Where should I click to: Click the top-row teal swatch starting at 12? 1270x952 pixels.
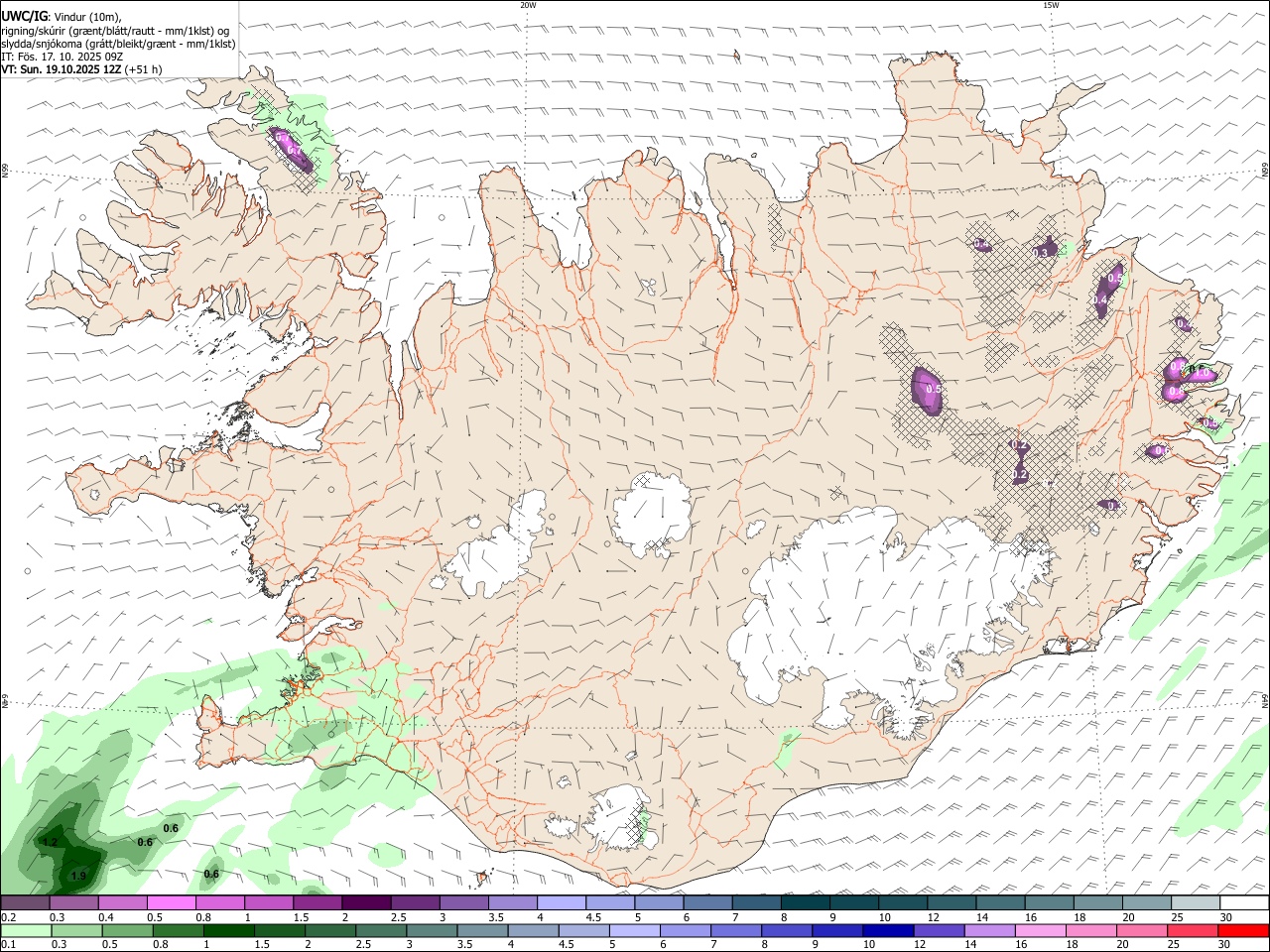click(x=952, y=903)
